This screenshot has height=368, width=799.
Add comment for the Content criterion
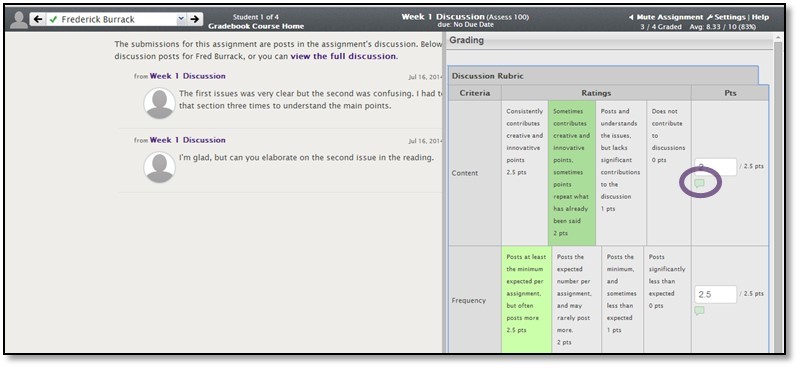point(700,183)
